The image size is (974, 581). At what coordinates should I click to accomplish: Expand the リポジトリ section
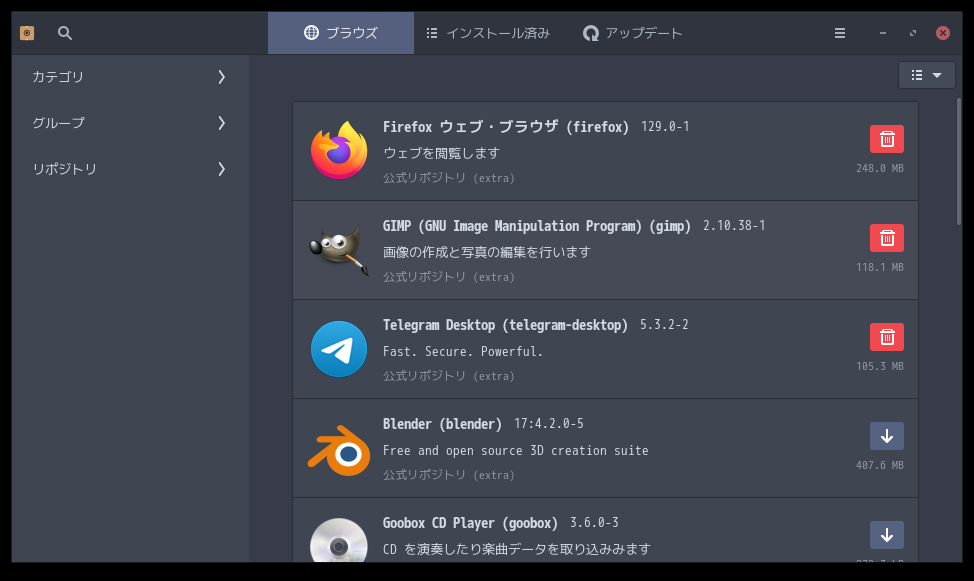tap(130, 169)
